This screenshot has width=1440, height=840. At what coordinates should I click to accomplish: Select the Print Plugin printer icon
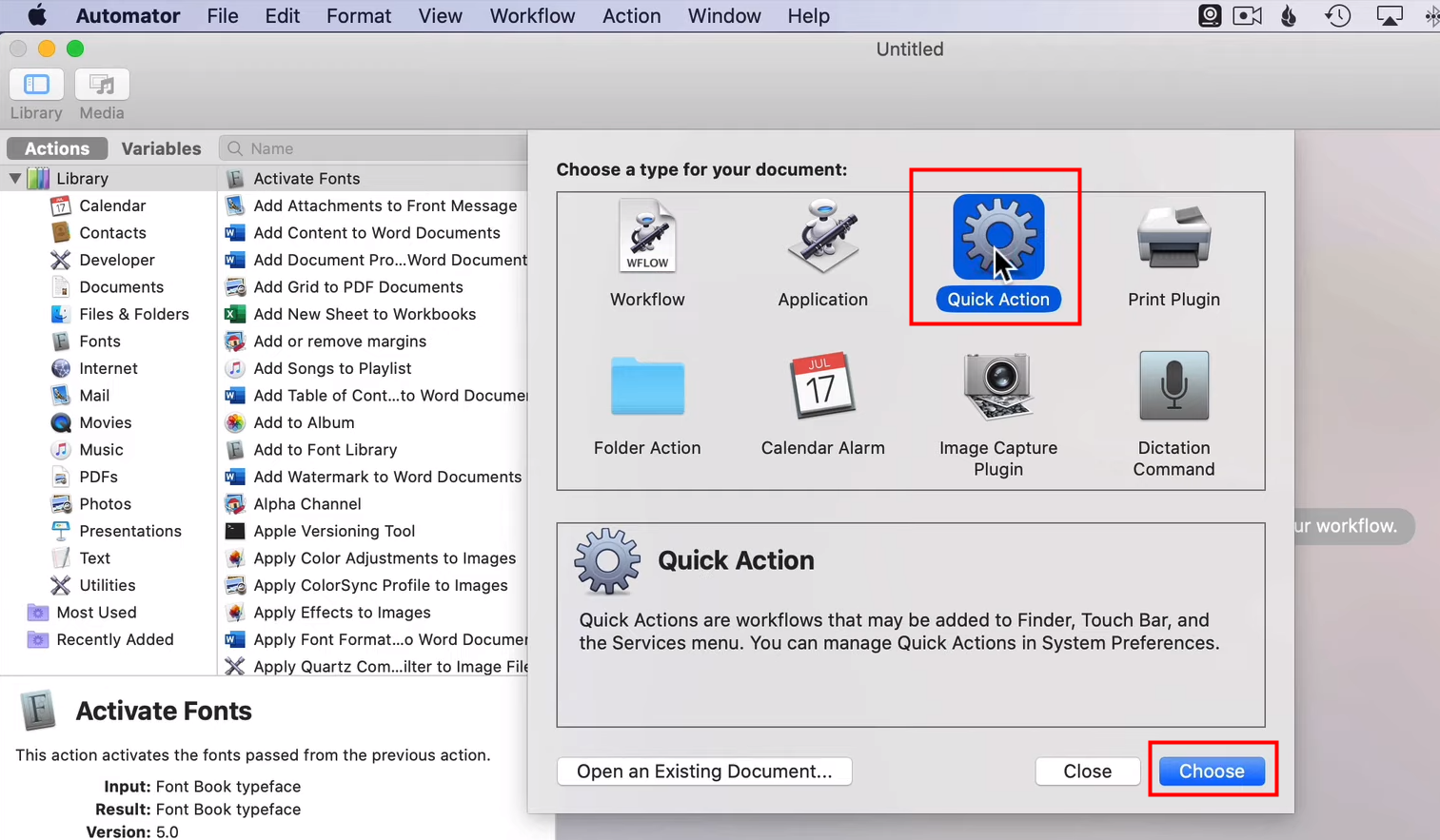point(1174,237)
